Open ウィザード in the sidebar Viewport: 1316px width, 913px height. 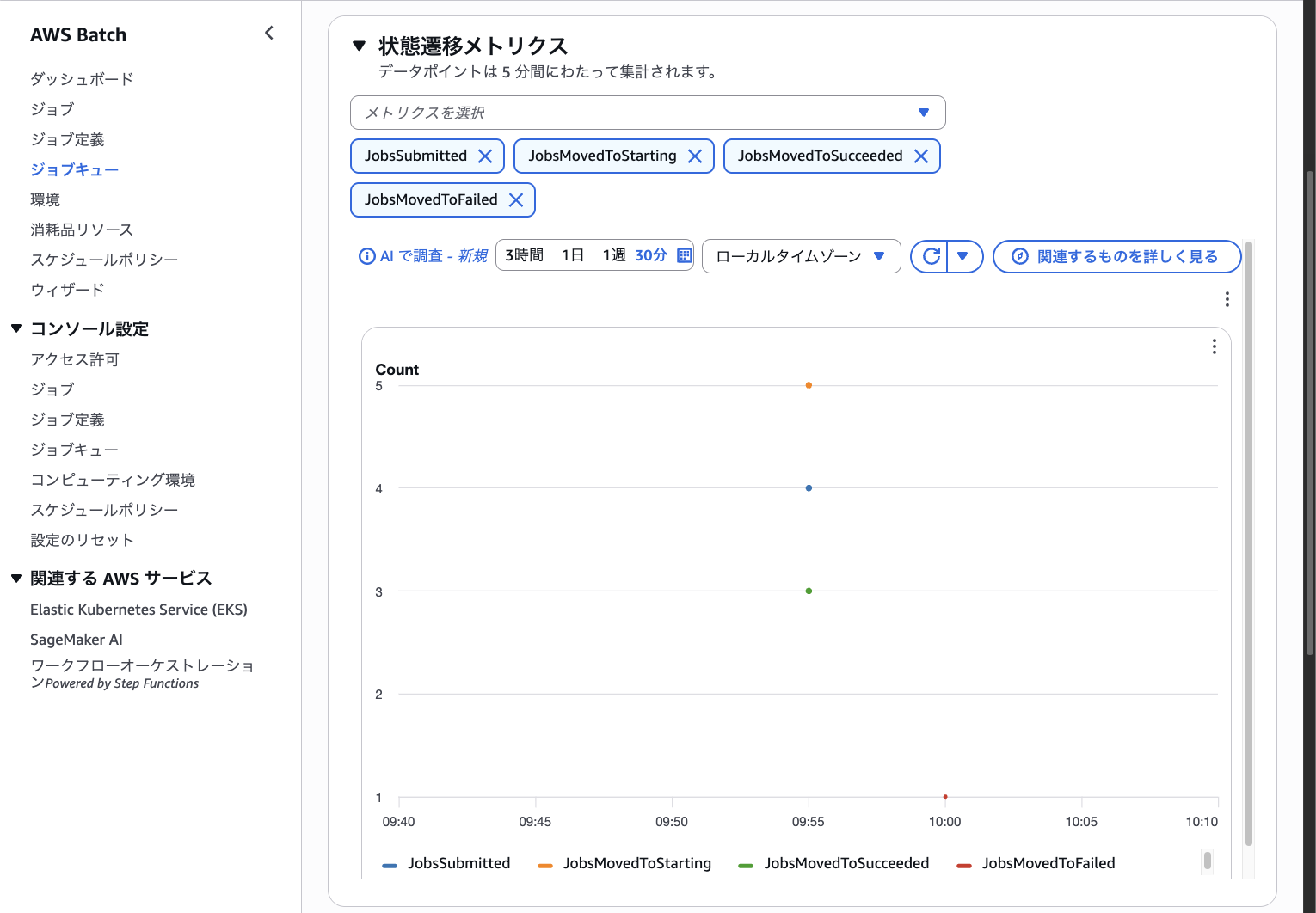click(67, 290)
